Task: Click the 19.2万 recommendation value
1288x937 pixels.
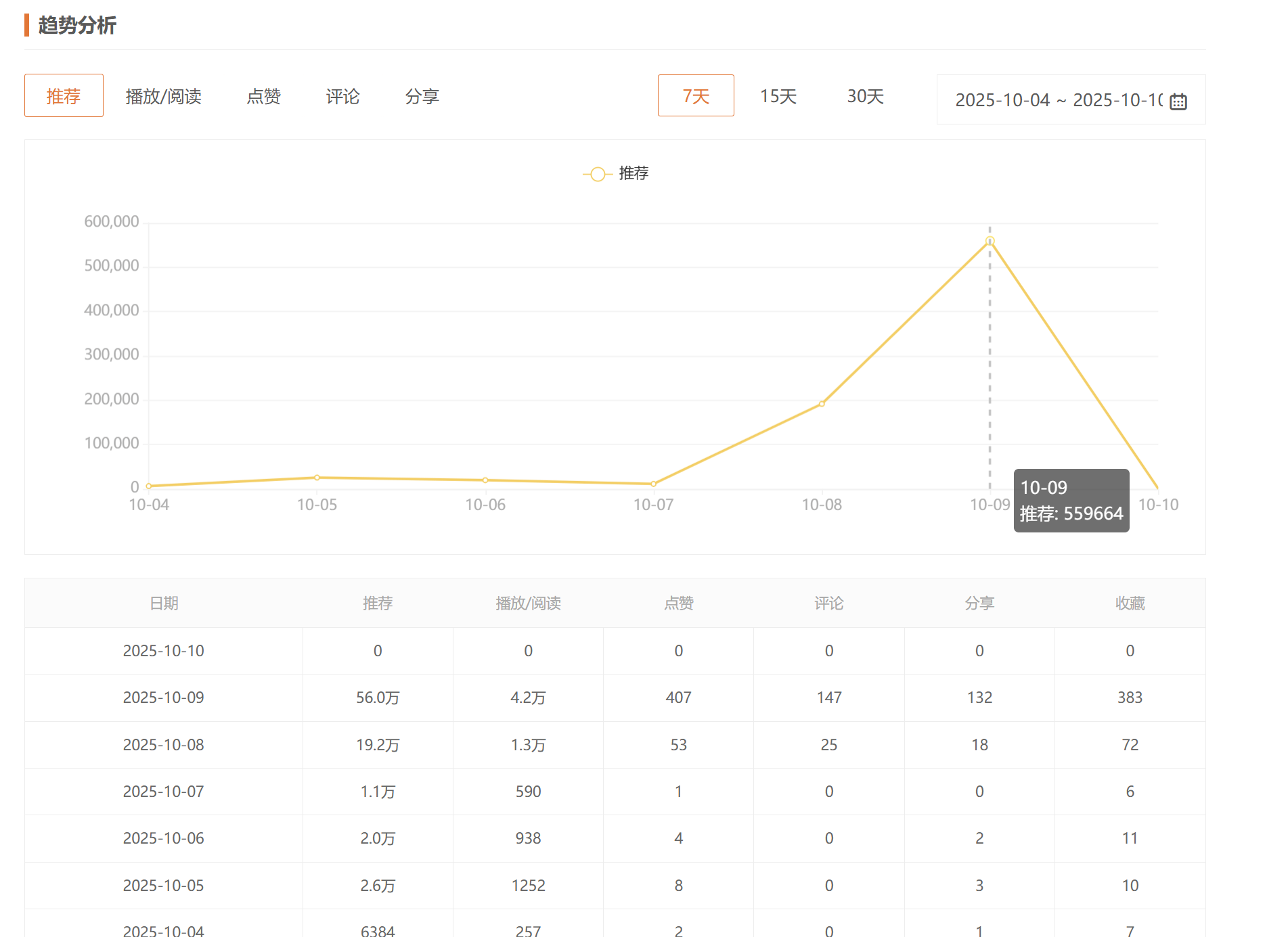Action: (x=378, y=745)
